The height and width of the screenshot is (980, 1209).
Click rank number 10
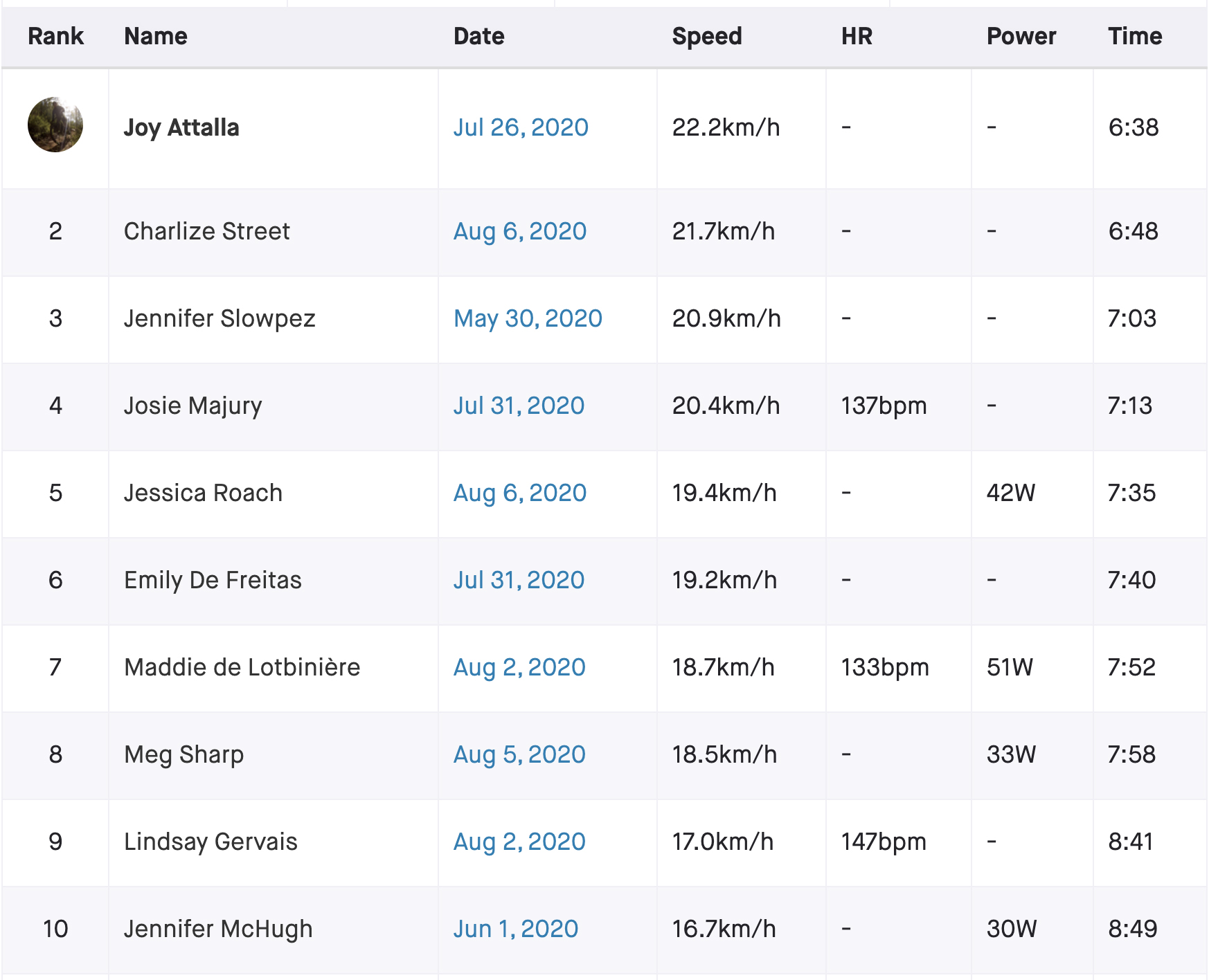55,929
